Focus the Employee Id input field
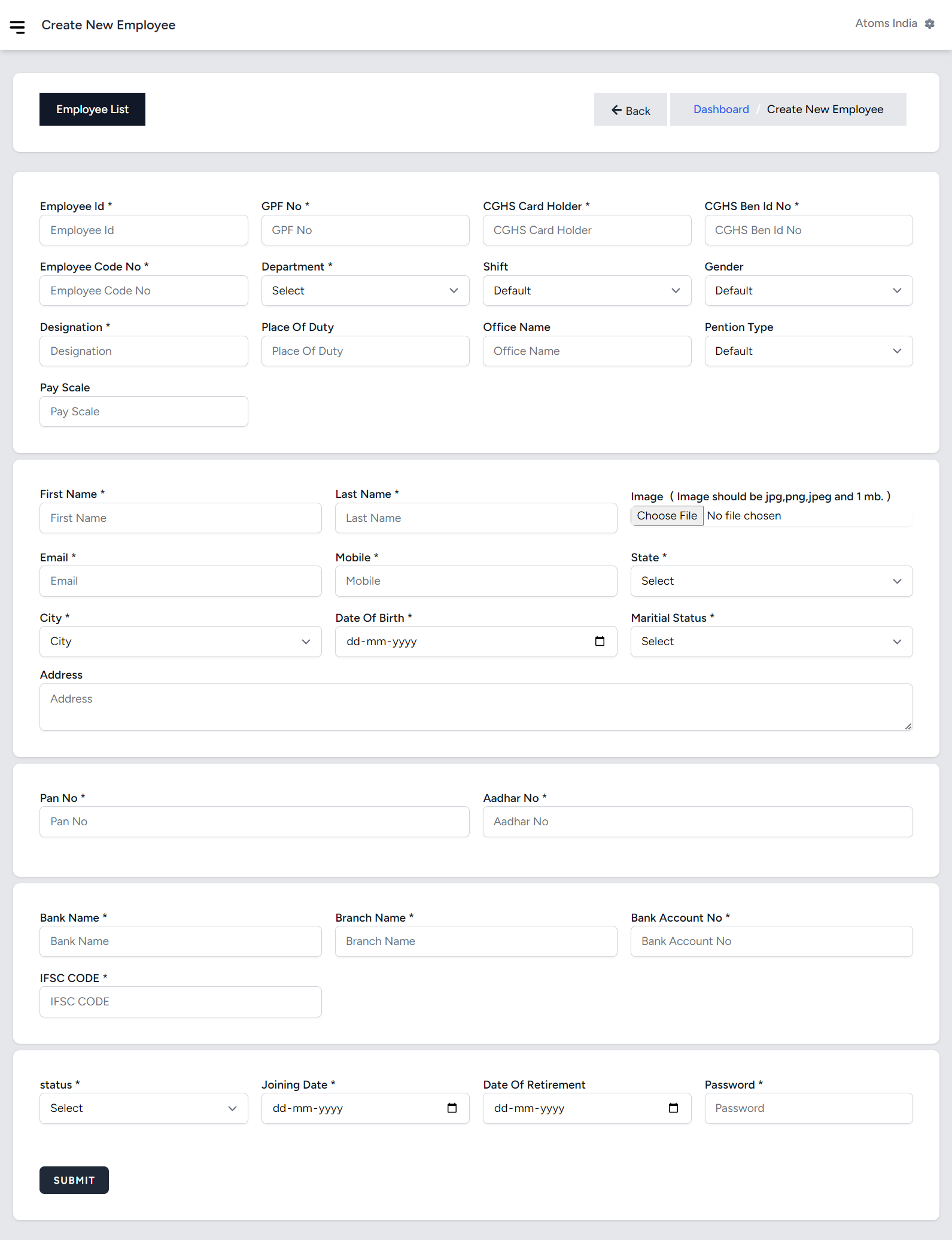 pyautogui.click(x=144, y=230)
